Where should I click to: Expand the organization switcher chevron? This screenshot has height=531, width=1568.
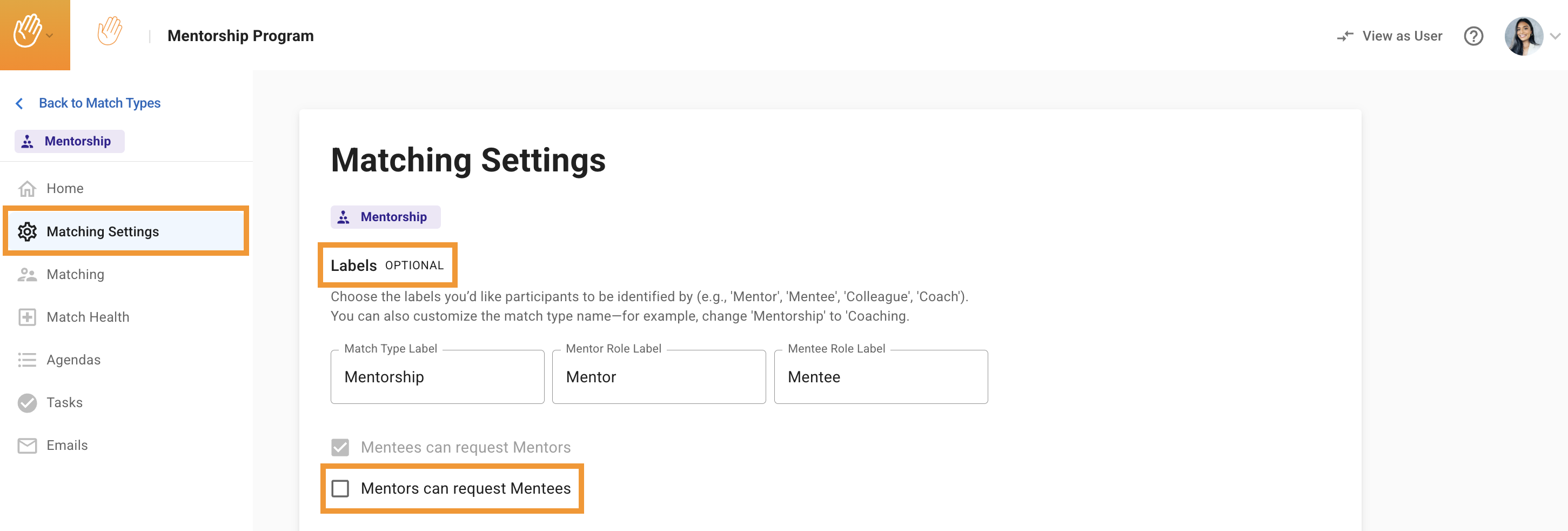click(50, 36)
